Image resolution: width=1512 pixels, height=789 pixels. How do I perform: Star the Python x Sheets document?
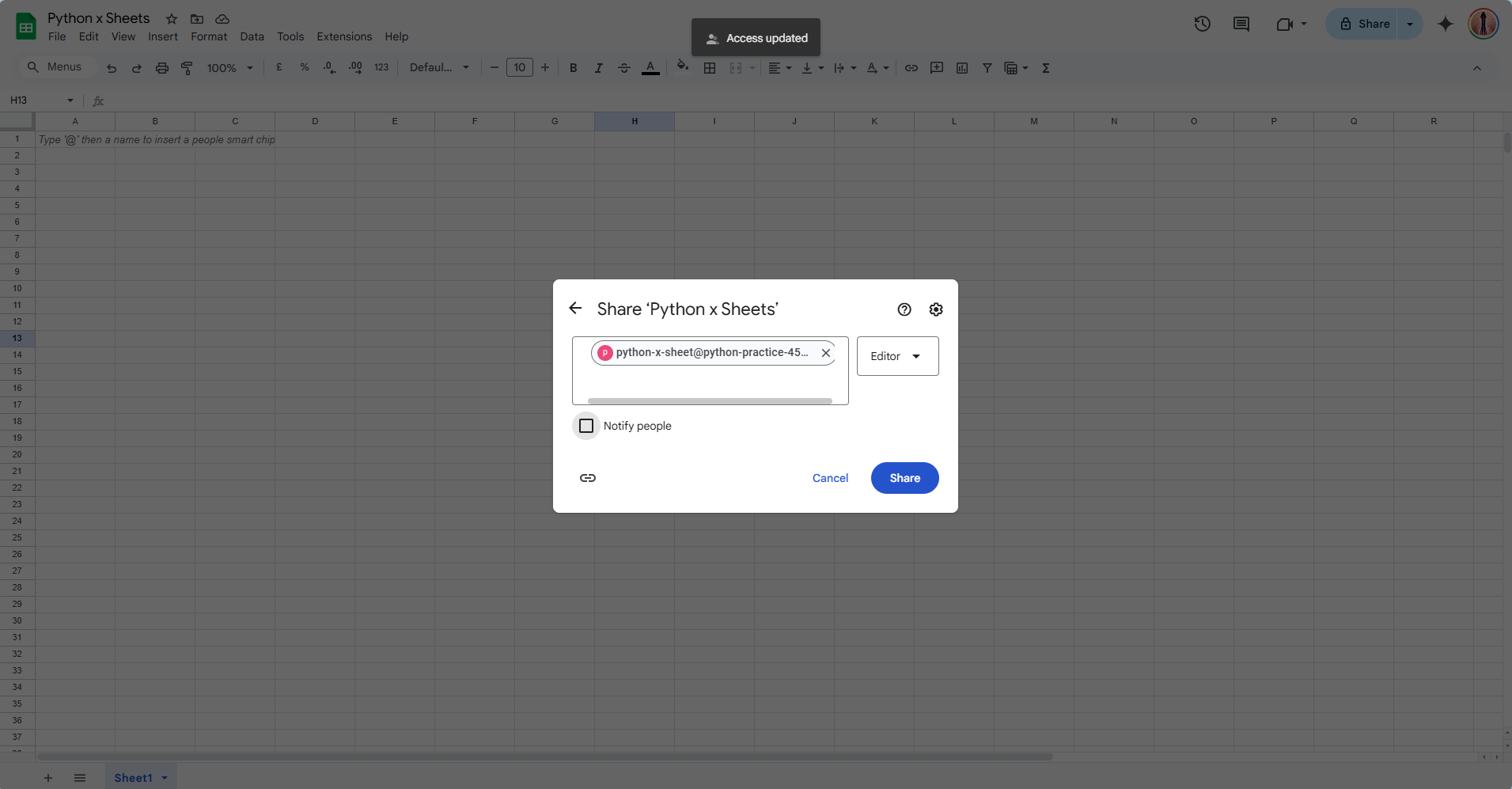pos(172,18)
